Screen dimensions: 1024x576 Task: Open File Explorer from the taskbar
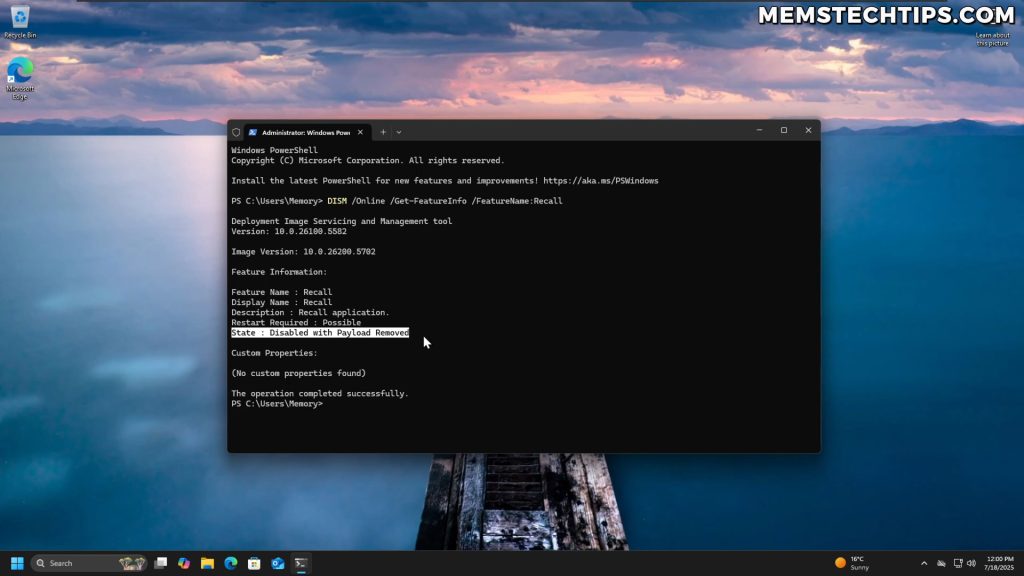(x=208, y=563)
